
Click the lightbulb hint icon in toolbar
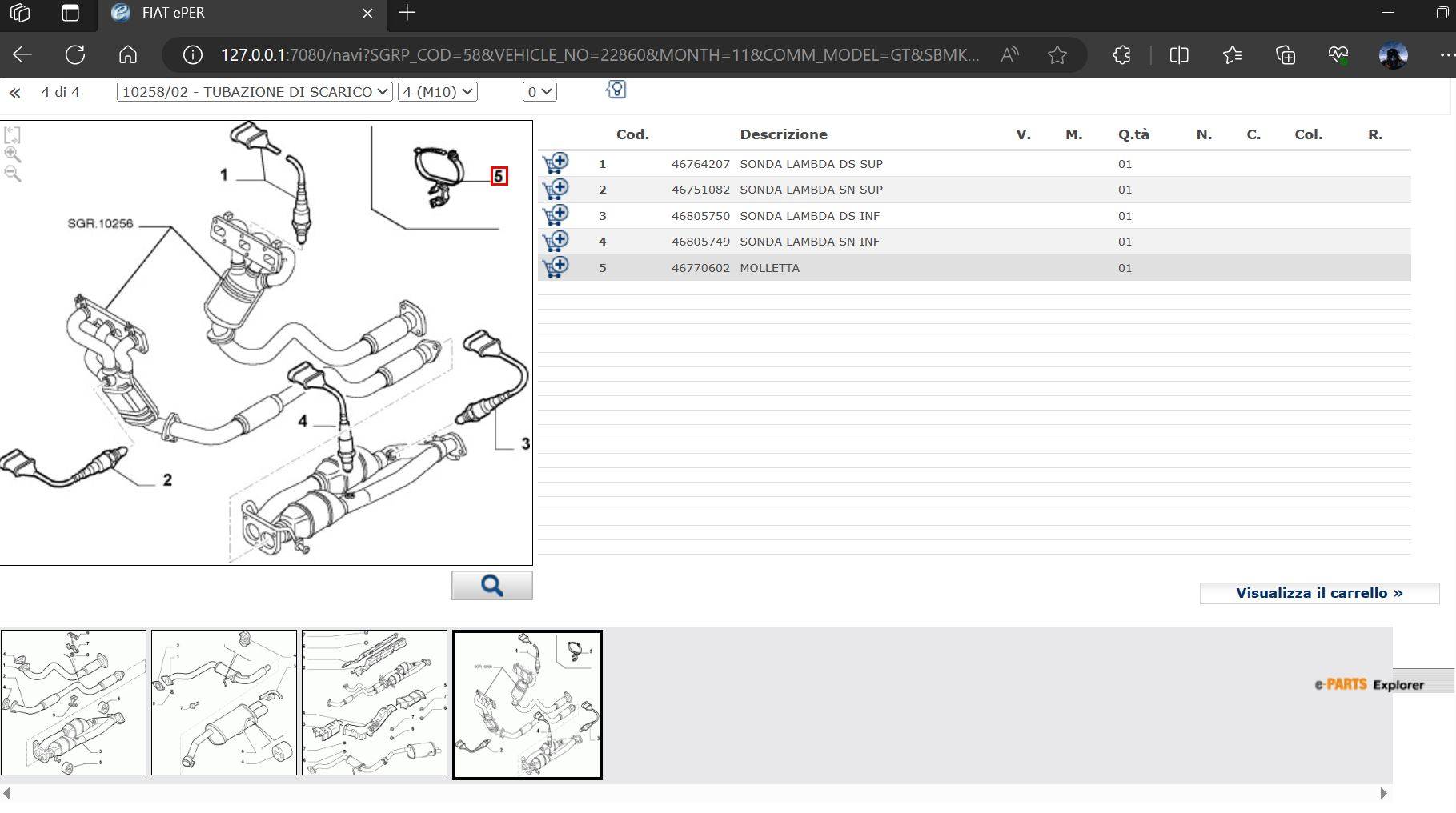616,90
